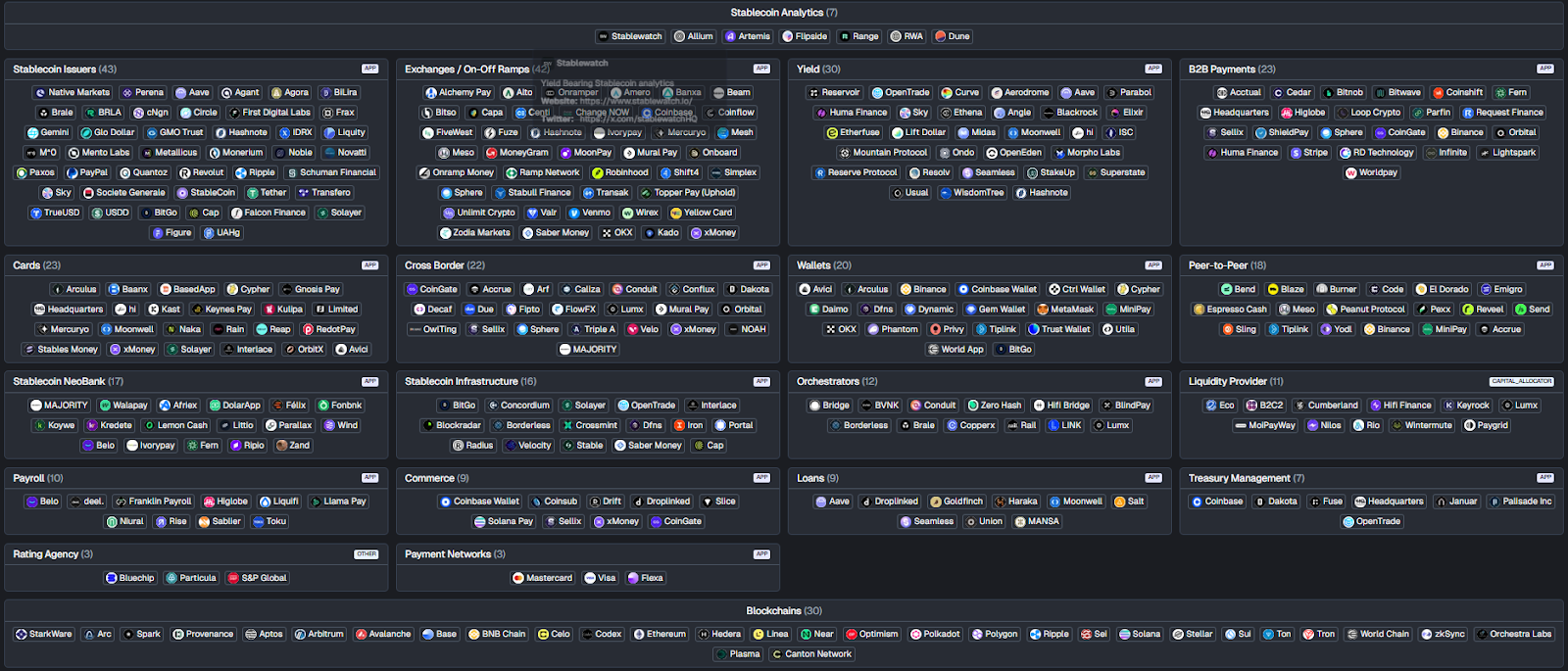The image size is (1568, 671).
Task: Click the Worldpay logo icon
Action: point(1350,172)
